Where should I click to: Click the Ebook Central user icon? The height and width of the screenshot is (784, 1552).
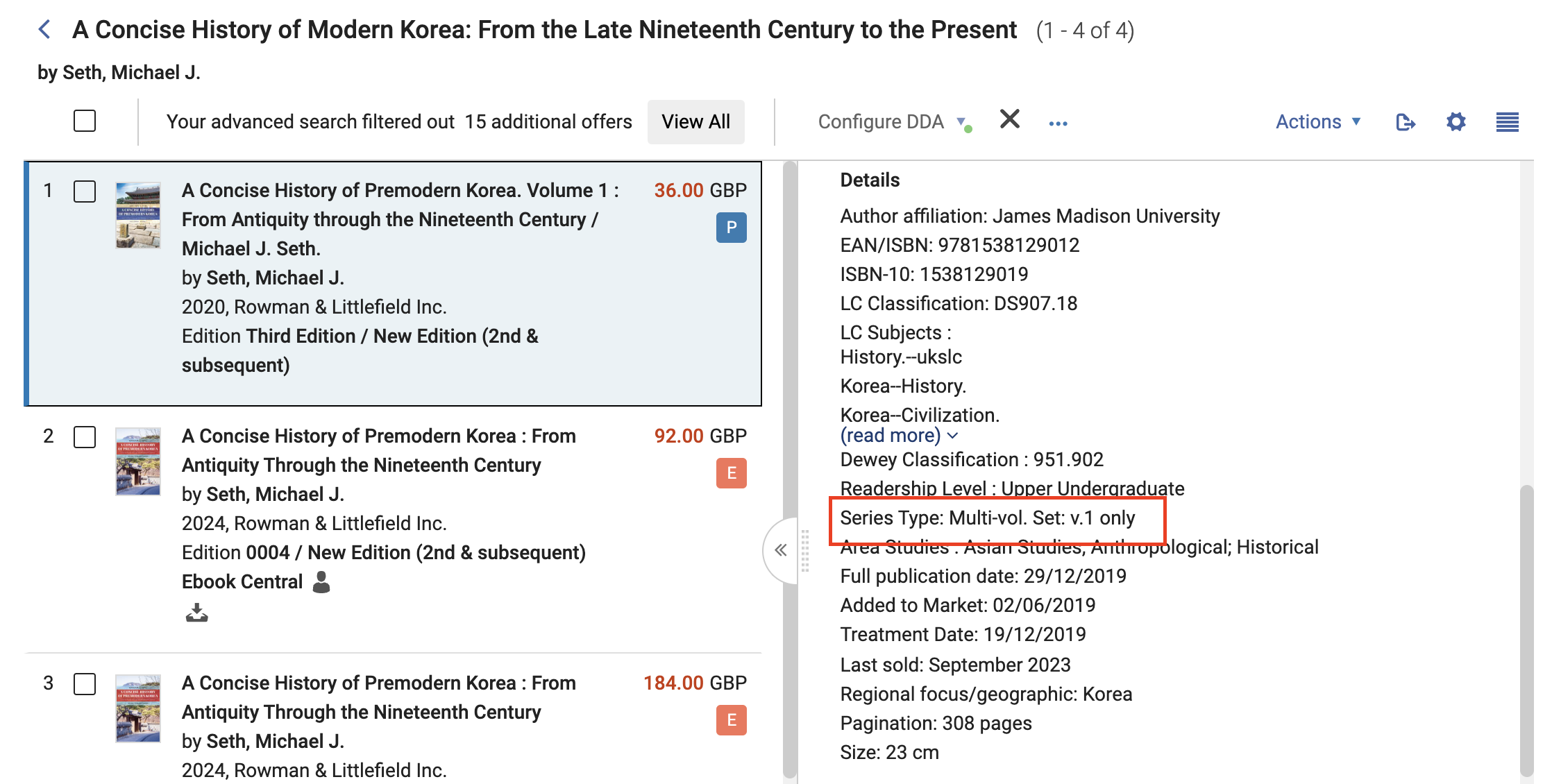(321, 581)
